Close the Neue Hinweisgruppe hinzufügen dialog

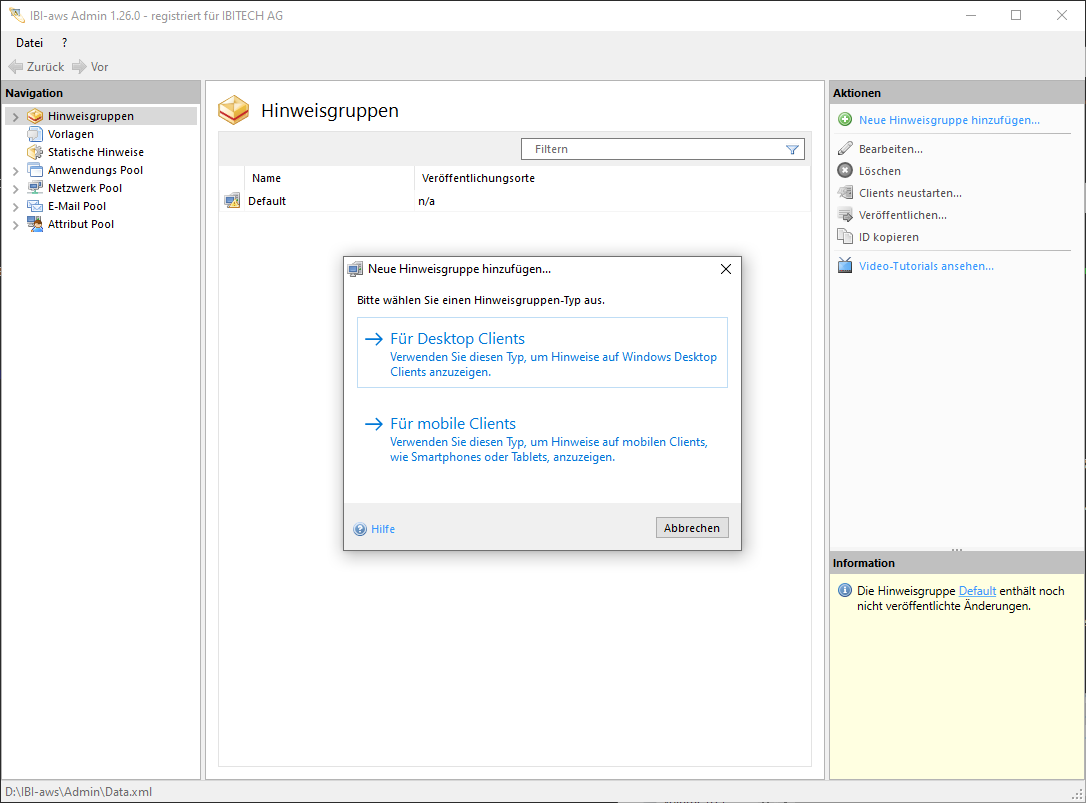point(726,269)
